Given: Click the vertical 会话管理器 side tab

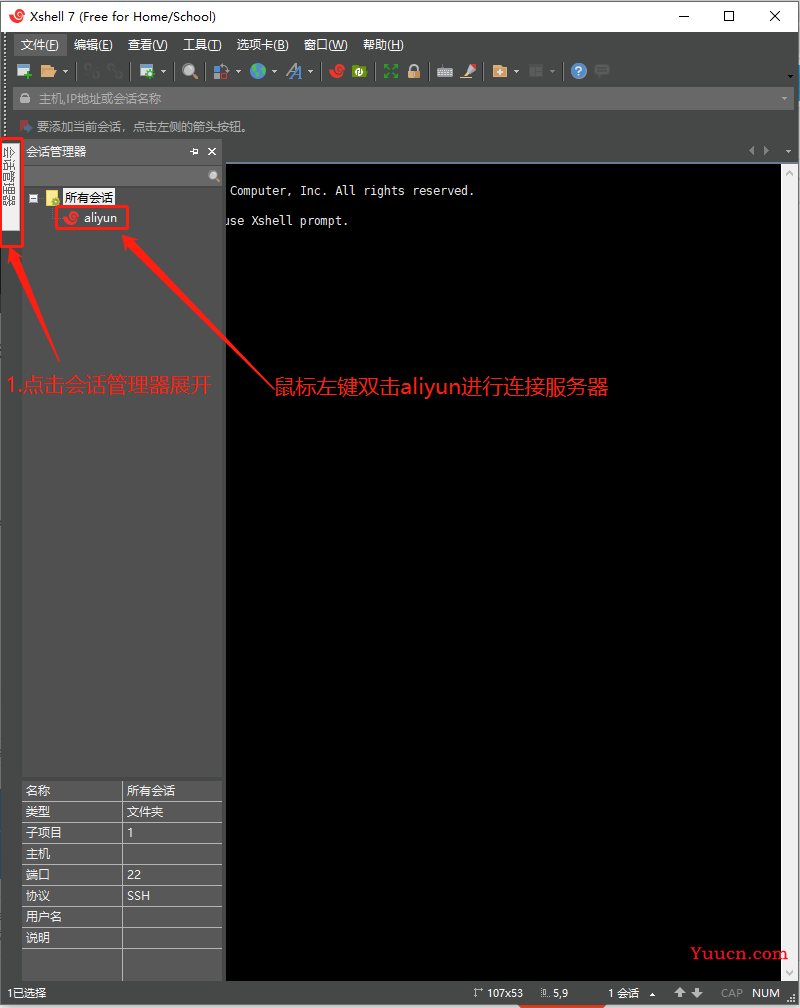Looking at the screenshot, I should point(10,185).
